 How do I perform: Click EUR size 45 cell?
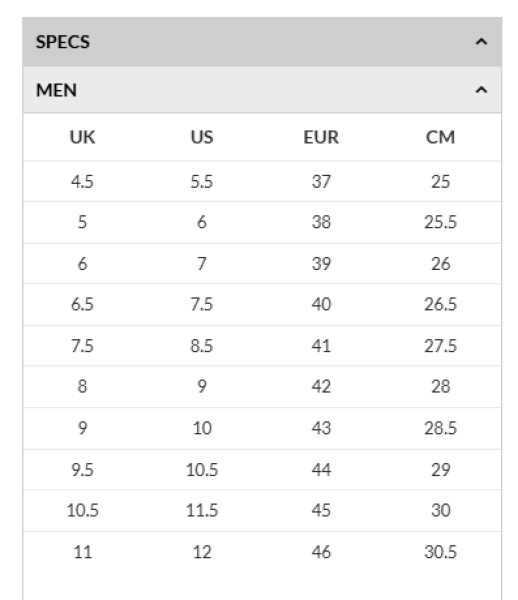321,510
